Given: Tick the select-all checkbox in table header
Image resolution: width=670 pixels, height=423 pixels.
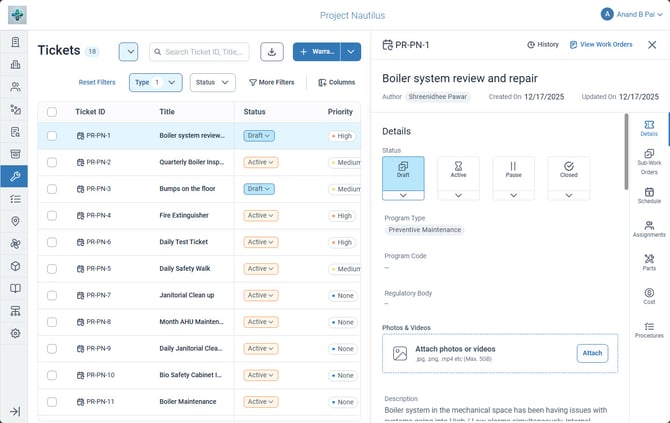Looking at the screenshot, I should tap(52, 112).
